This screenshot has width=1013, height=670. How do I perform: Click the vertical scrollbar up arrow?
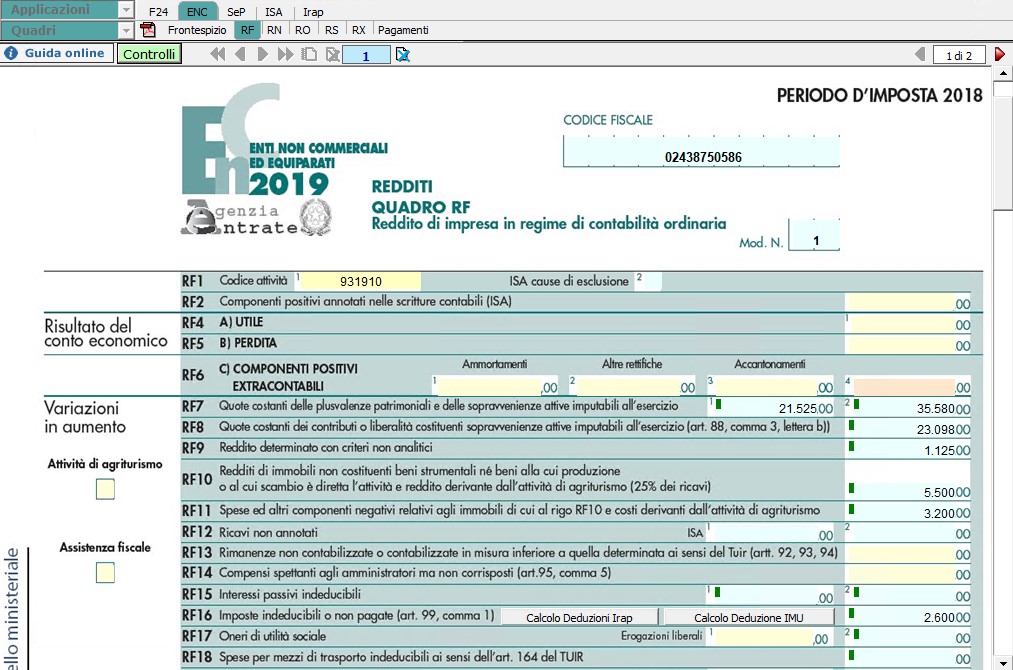[x=1003, y=74]
